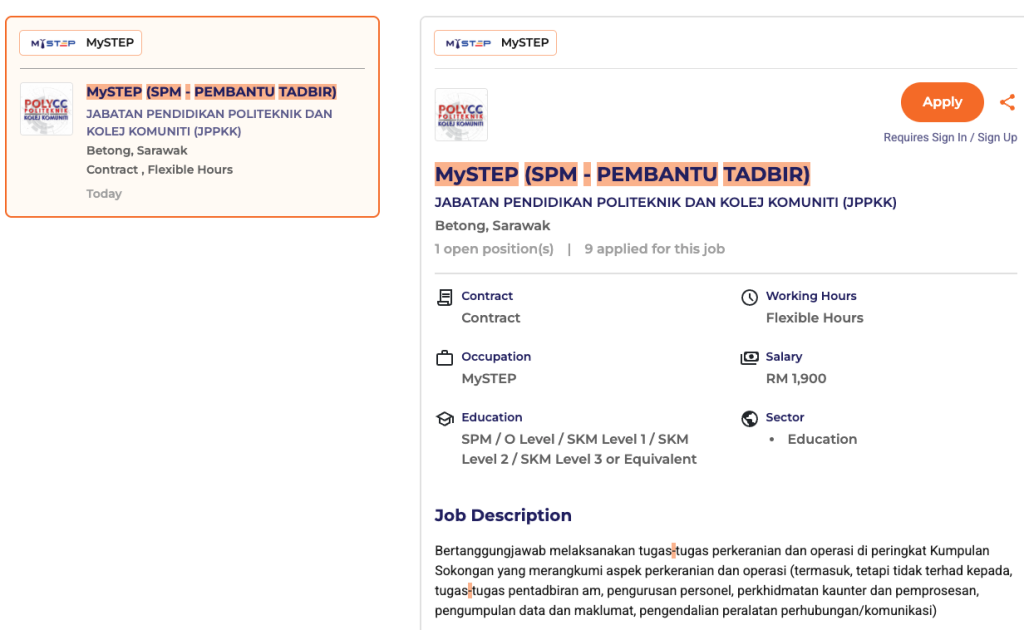Click the Sector globe icon
1024x630 pixels.
point(749,418)
